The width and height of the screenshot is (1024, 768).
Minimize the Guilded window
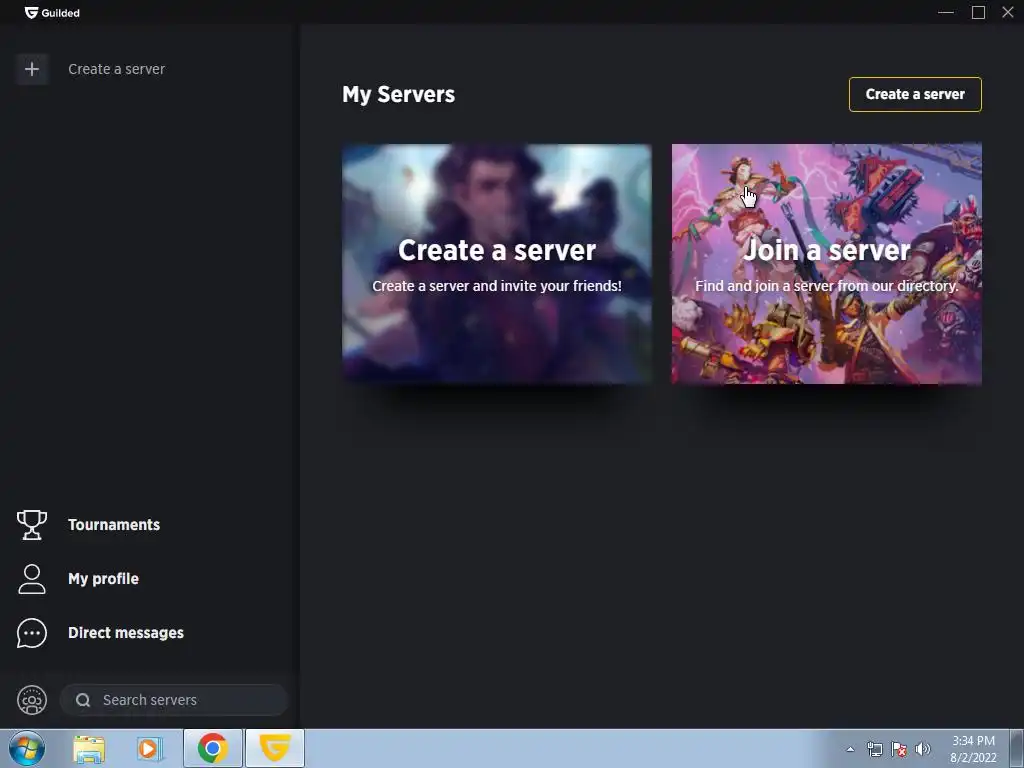coord(946,12)
